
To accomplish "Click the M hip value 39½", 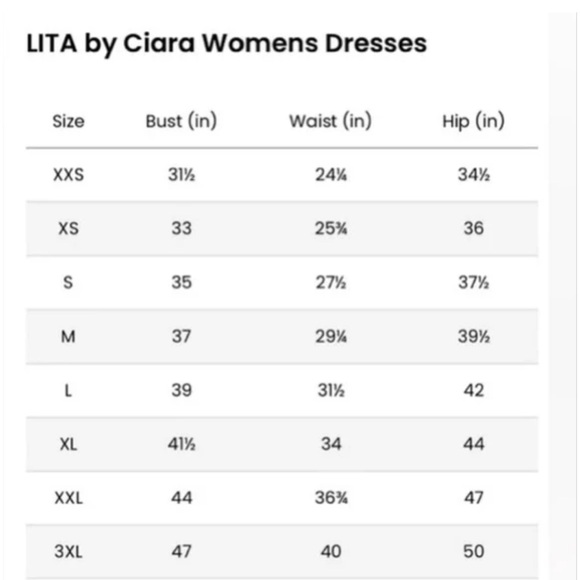I will click(474, 337).
